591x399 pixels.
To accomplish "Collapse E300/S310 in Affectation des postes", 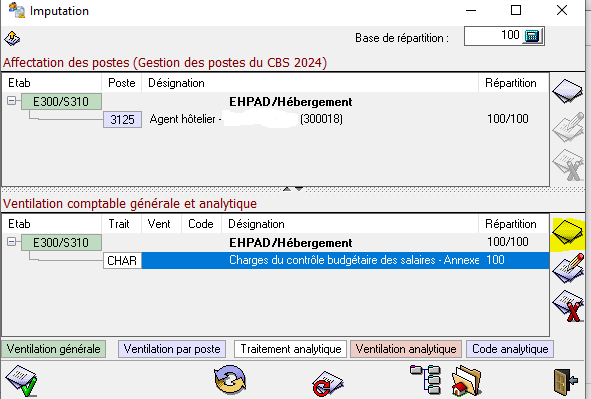I will pyautogui.click(x=12, y=101).
